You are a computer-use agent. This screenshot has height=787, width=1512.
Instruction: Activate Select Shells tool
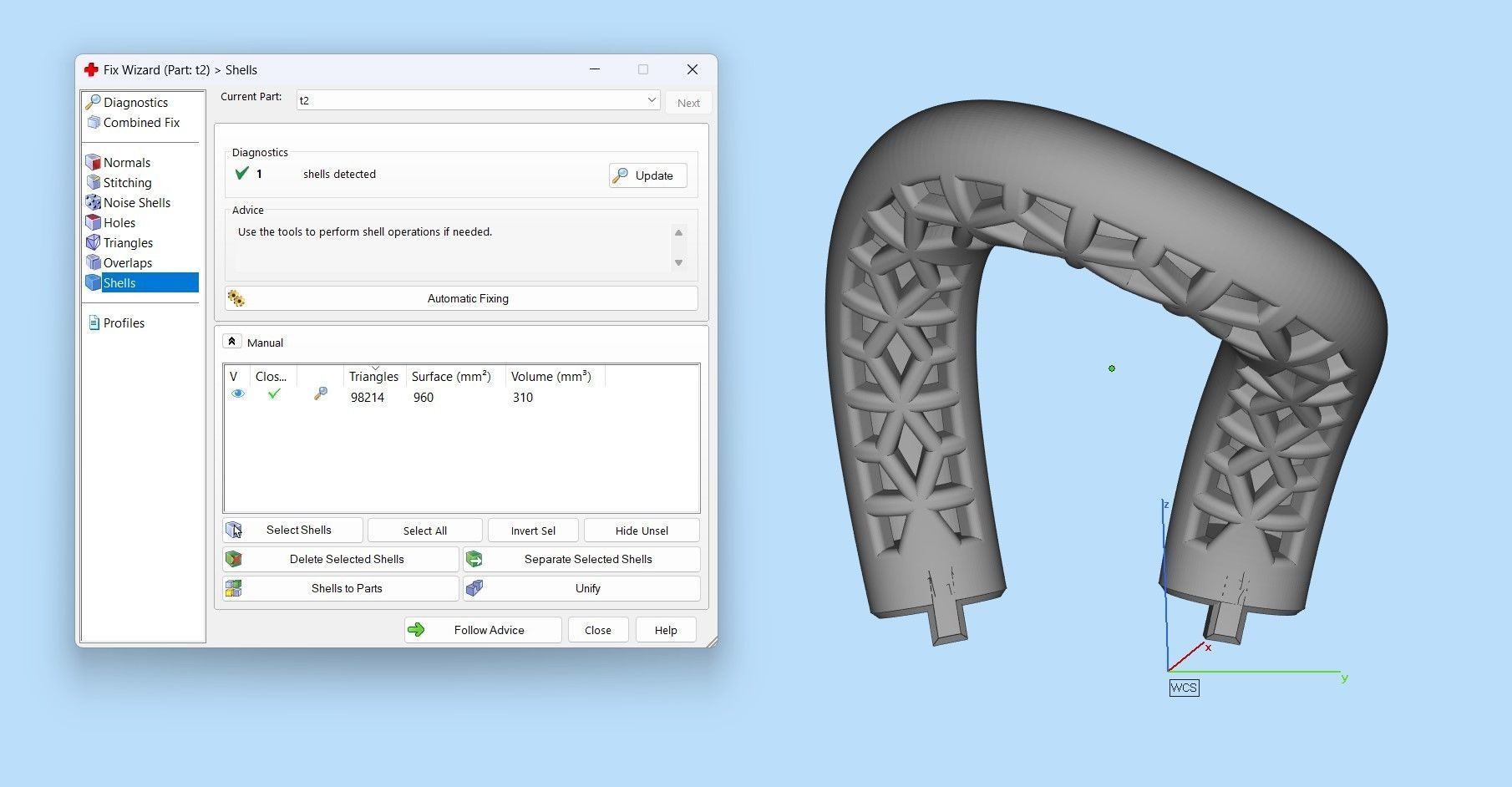292,531
